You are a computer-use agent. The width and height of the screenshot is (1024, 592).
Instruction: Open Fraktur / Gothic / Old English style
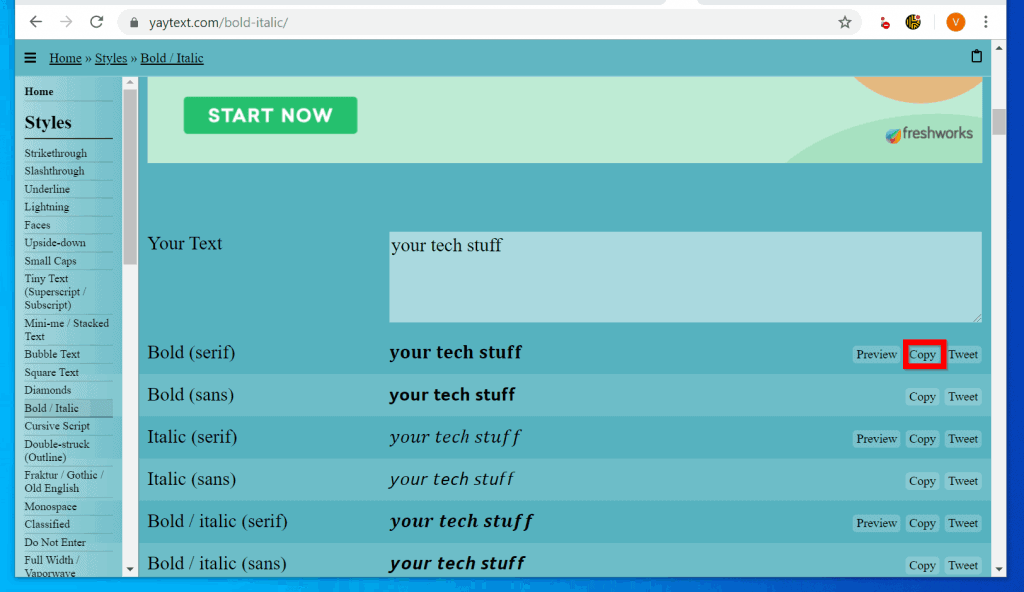[x=64, y=482]
